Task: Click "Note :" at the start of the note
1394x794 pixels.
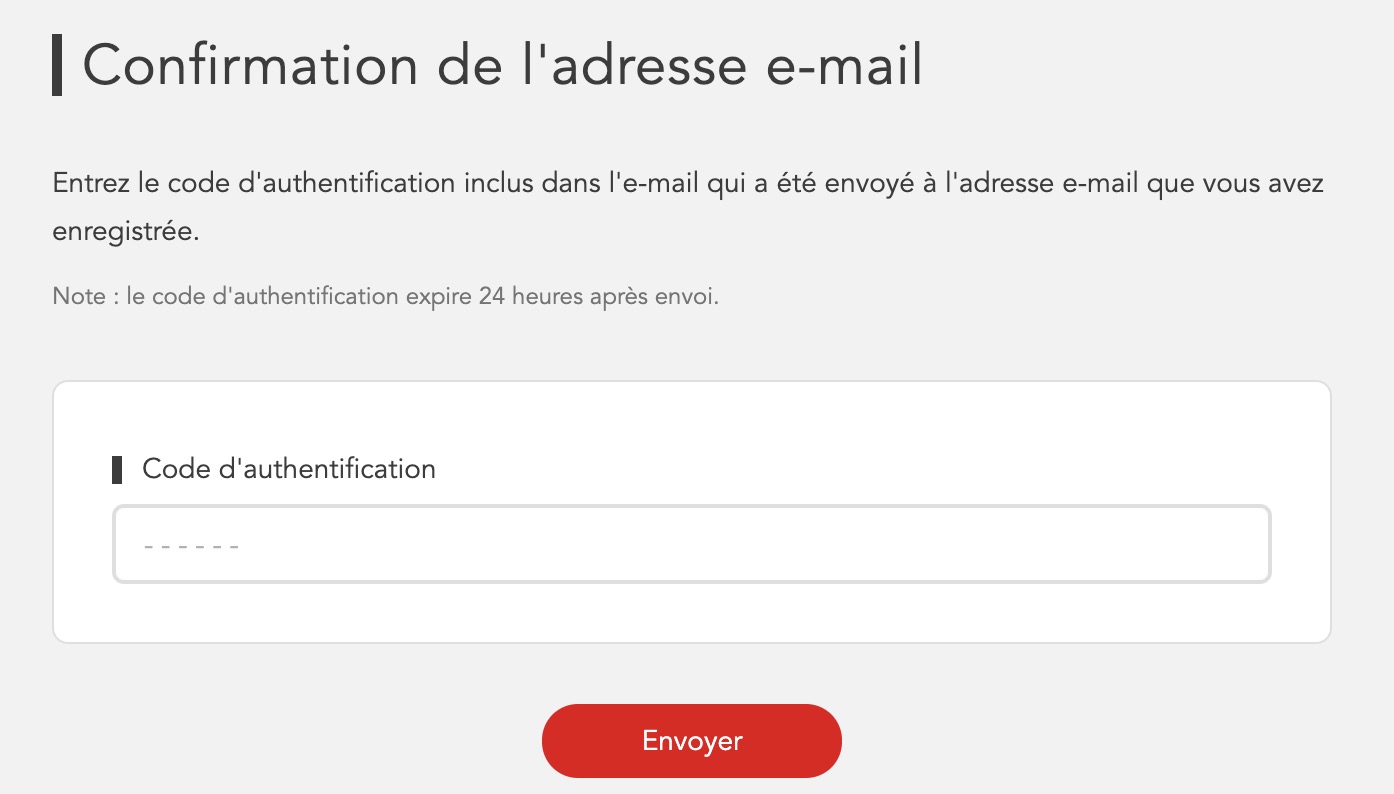Action: coord(86,298)
